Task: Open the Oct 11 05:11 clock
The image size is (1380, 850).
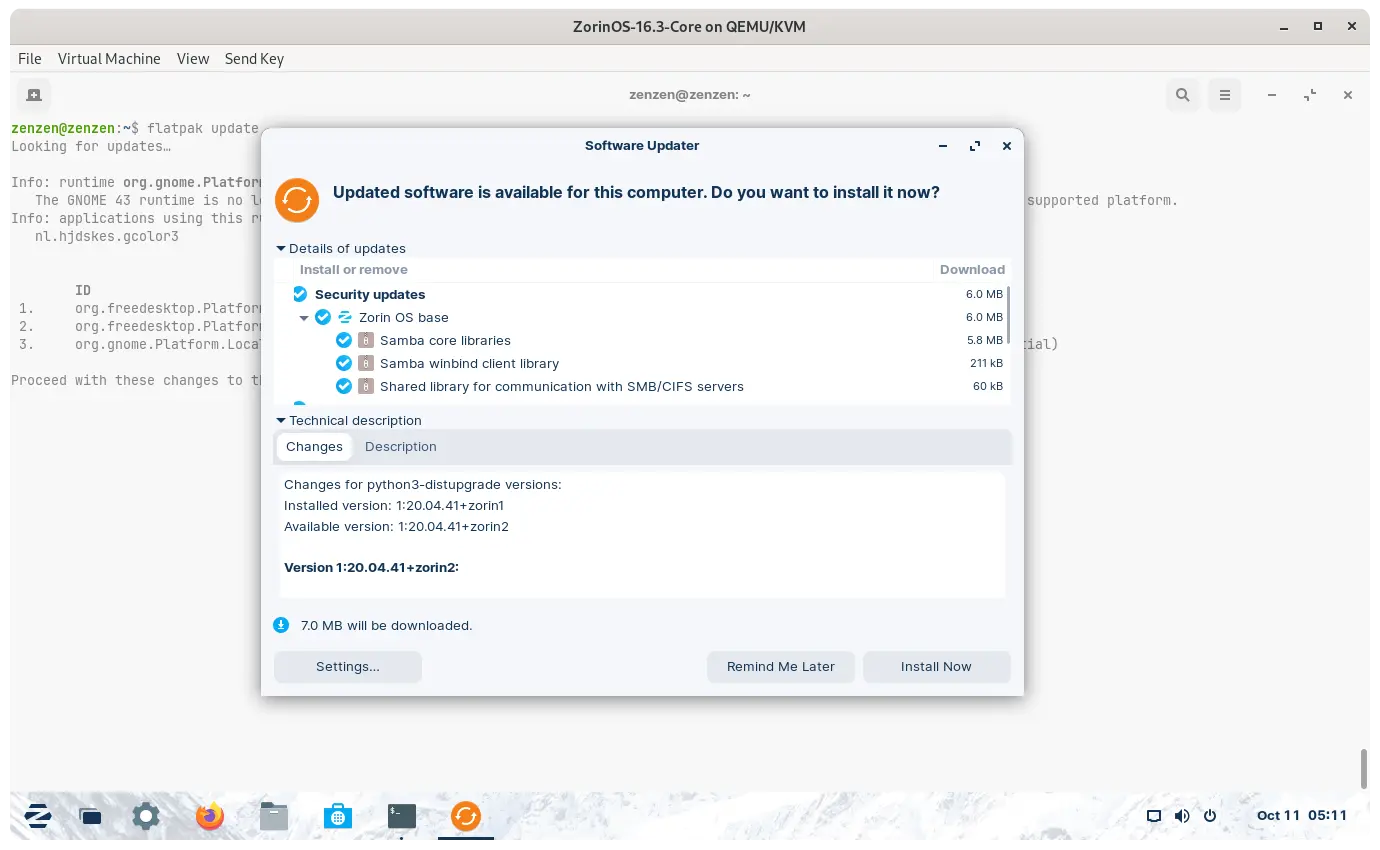Action: click(1302, 816)
